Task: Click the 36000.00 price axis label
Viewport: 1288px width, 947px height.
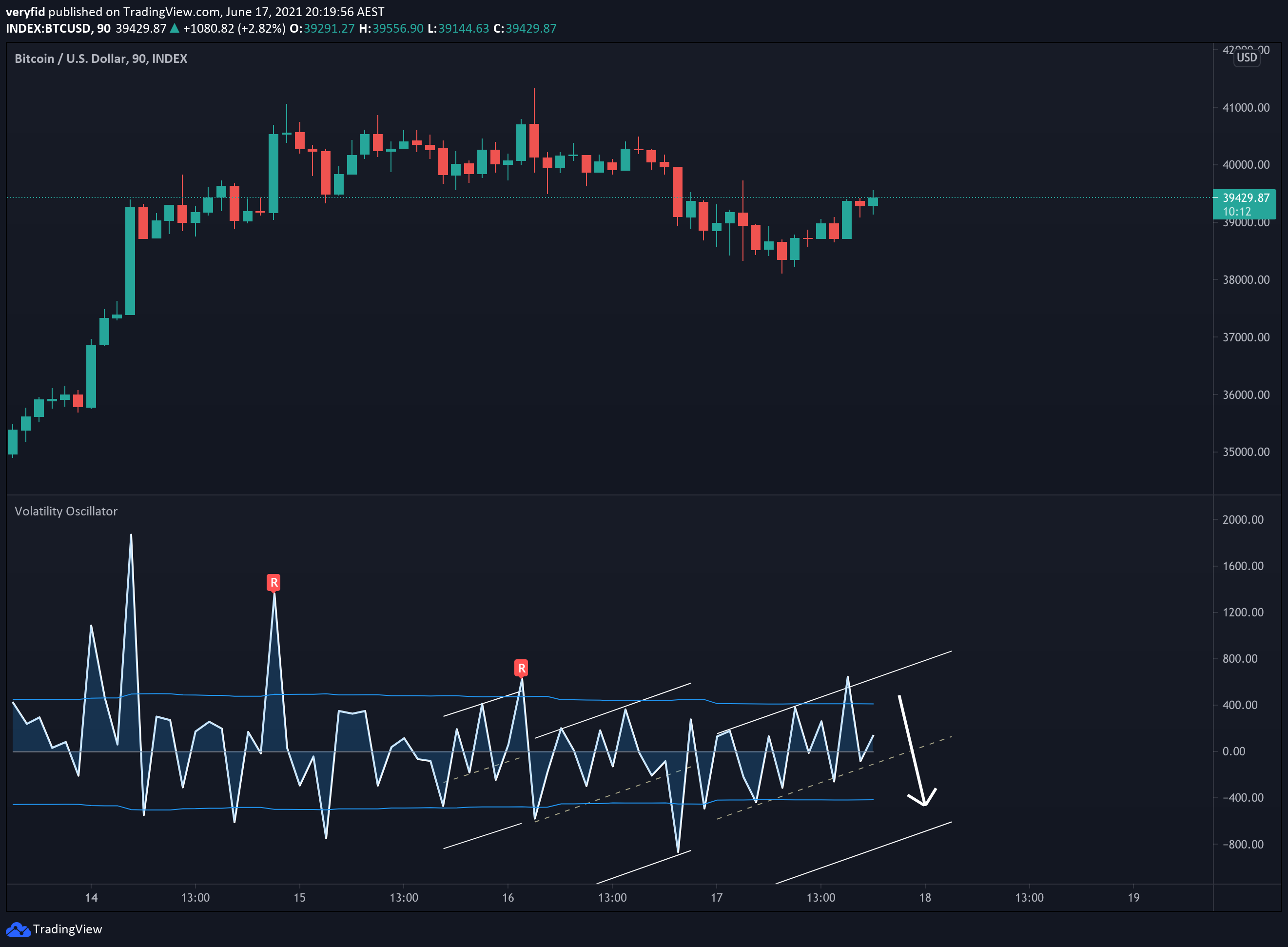Action: 1246,395
